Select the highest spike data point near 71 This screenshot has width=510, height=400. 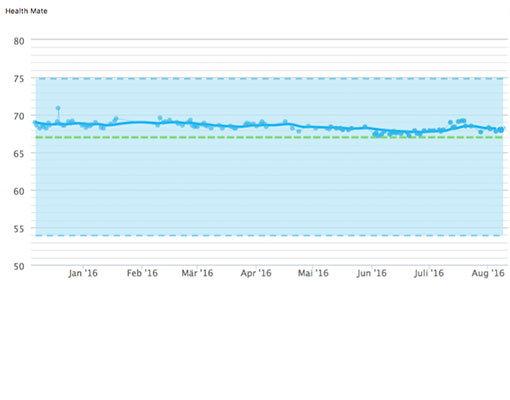click(58, 108)
